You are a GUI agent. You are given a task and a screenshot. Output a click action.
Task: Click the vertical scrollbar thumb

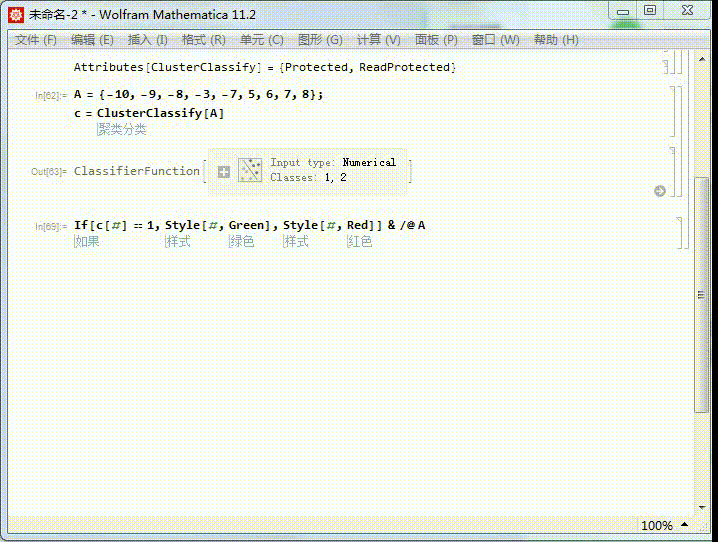[x=702, y=295]
